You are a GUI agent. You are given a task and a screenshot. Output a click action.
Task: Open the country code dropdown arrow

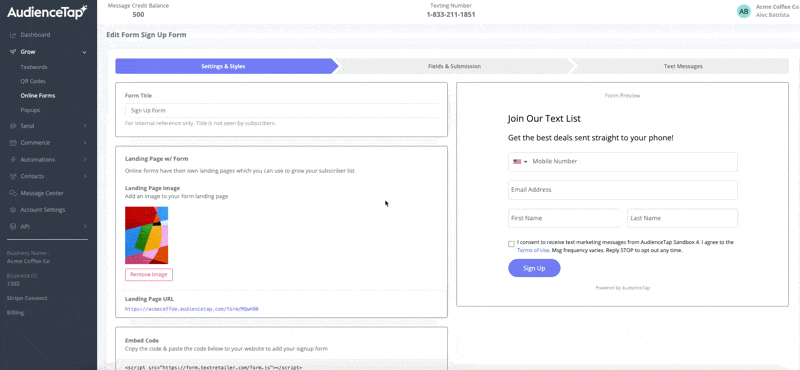click(526, 162)
